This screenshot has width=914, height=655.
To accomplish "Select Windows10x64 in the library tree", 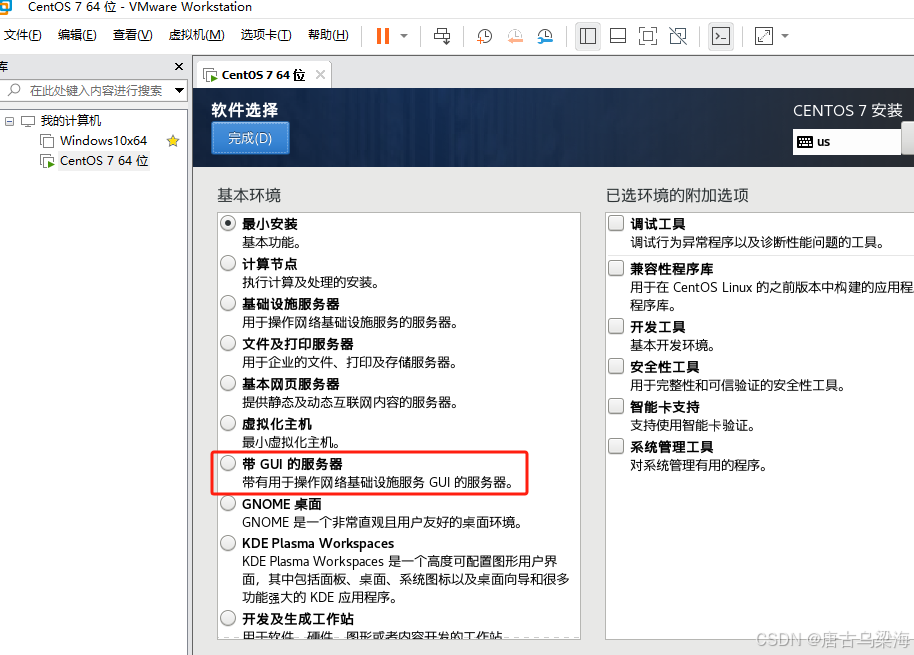I will point(103,140).
